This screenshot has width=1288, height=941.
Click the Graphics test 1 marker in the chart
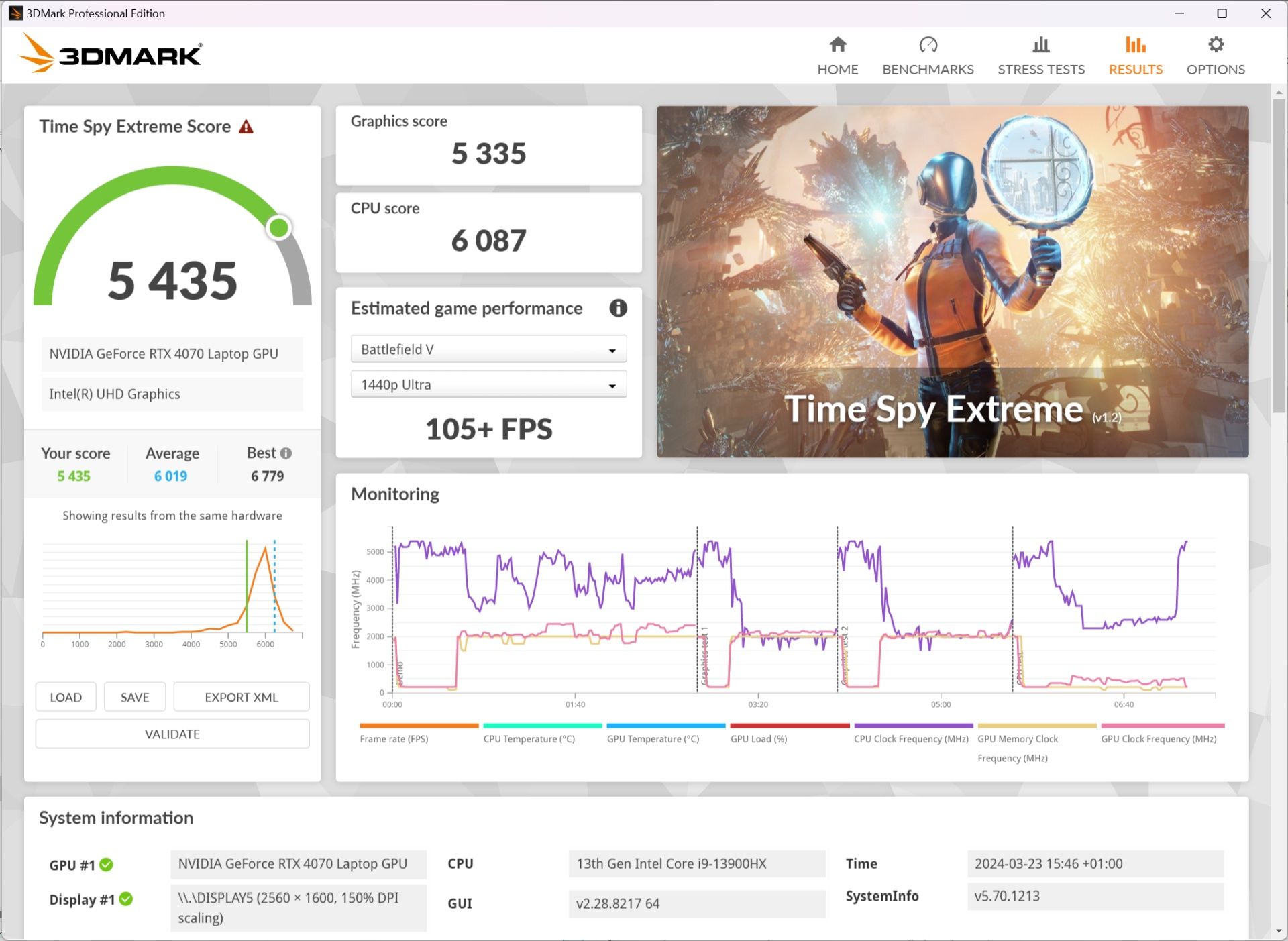704,656
